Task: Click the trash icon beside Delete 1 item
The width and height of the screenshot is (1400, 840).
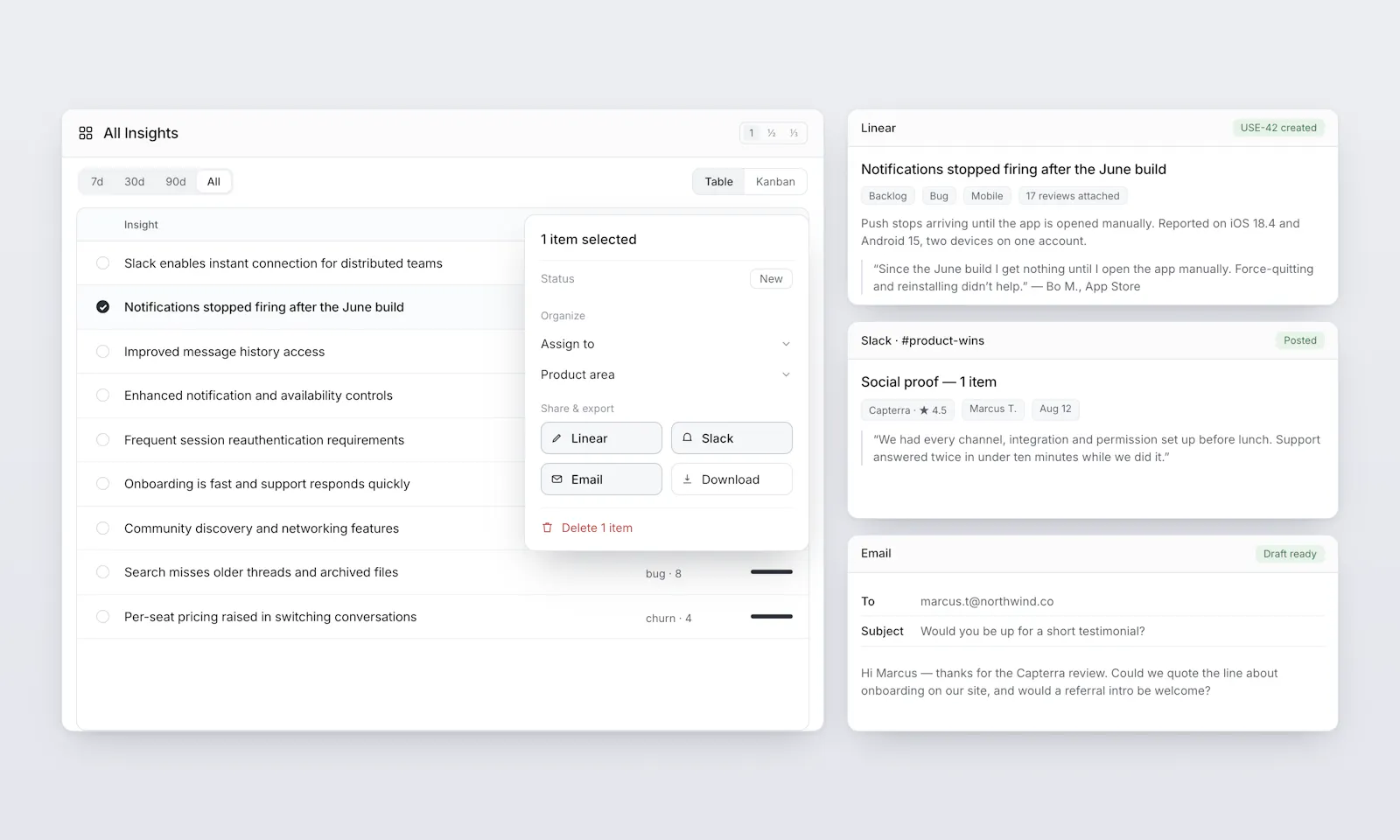Action: pos(548,528)
